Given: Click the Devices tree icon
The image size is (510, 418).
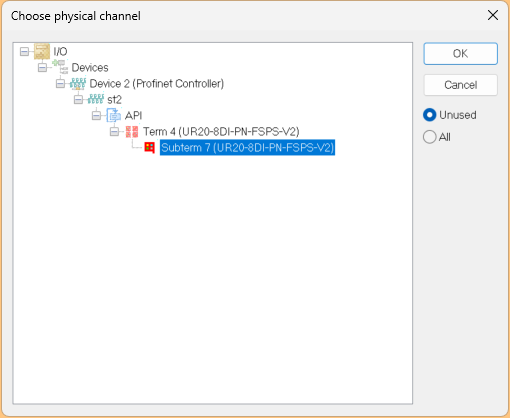Looking at the screenshot, I should click(60, 67).
